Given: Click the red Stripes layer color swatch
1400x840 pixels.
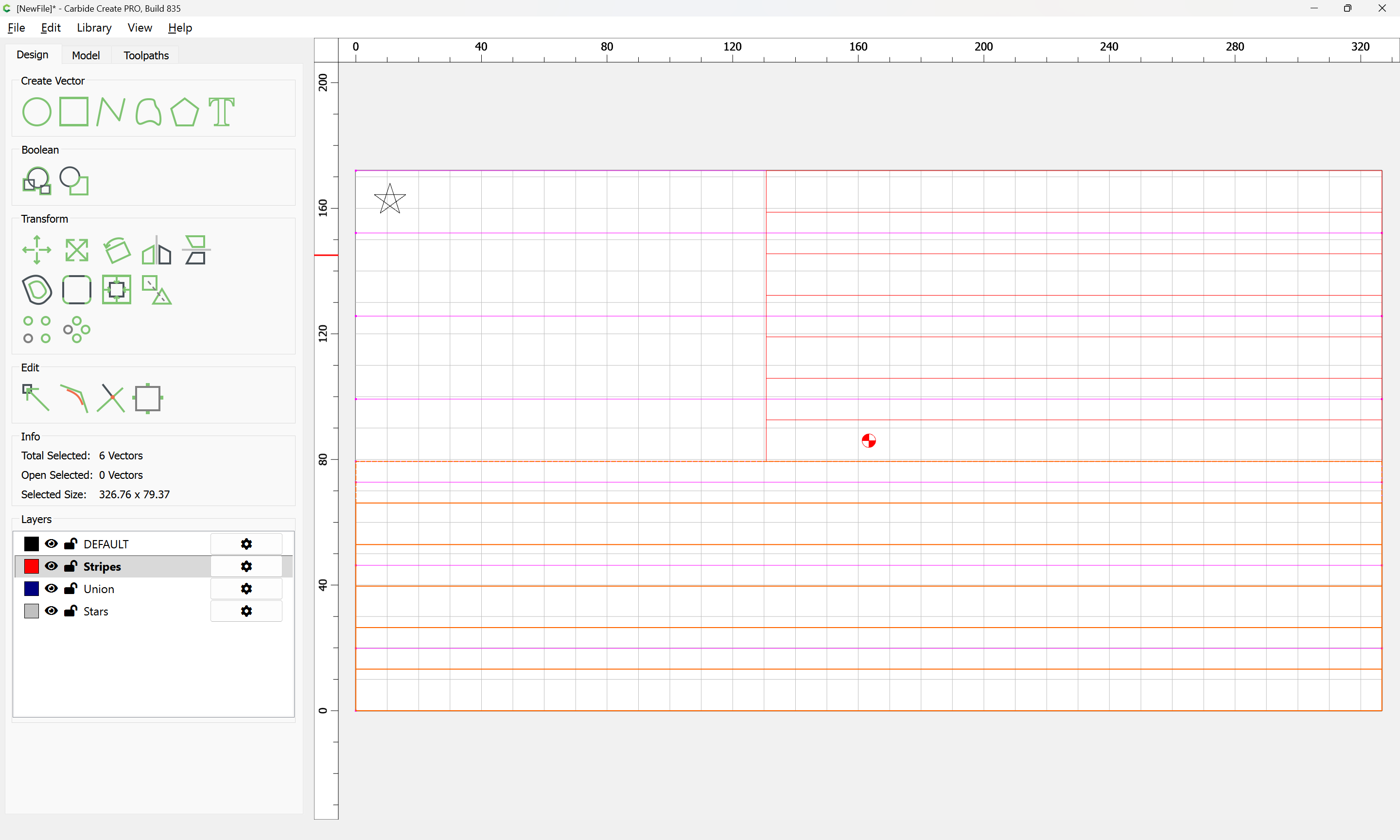Looking at the screenshot, I should coord(32,566).
